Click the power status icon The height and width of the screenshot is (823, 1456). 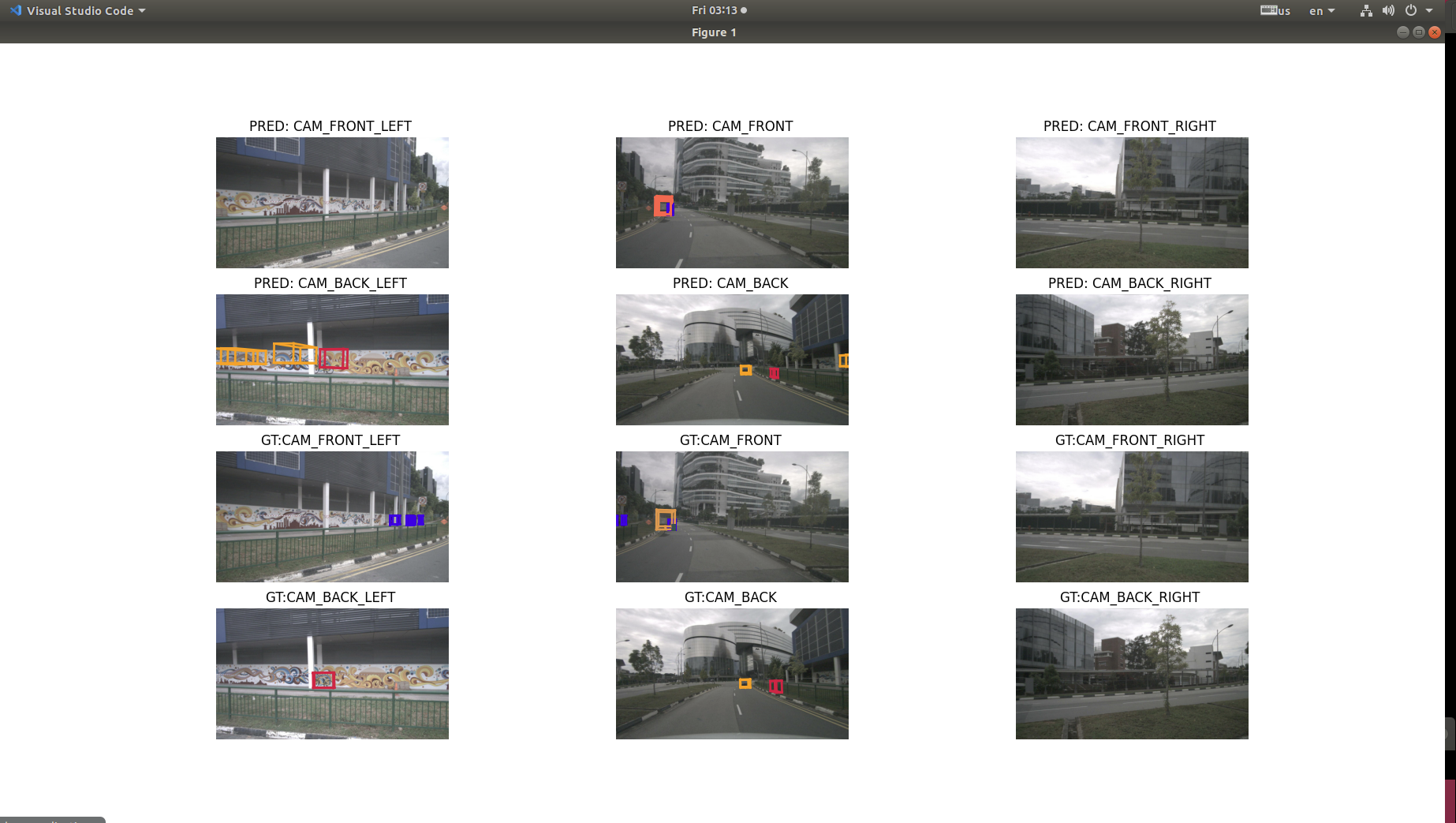[1411, 10]
